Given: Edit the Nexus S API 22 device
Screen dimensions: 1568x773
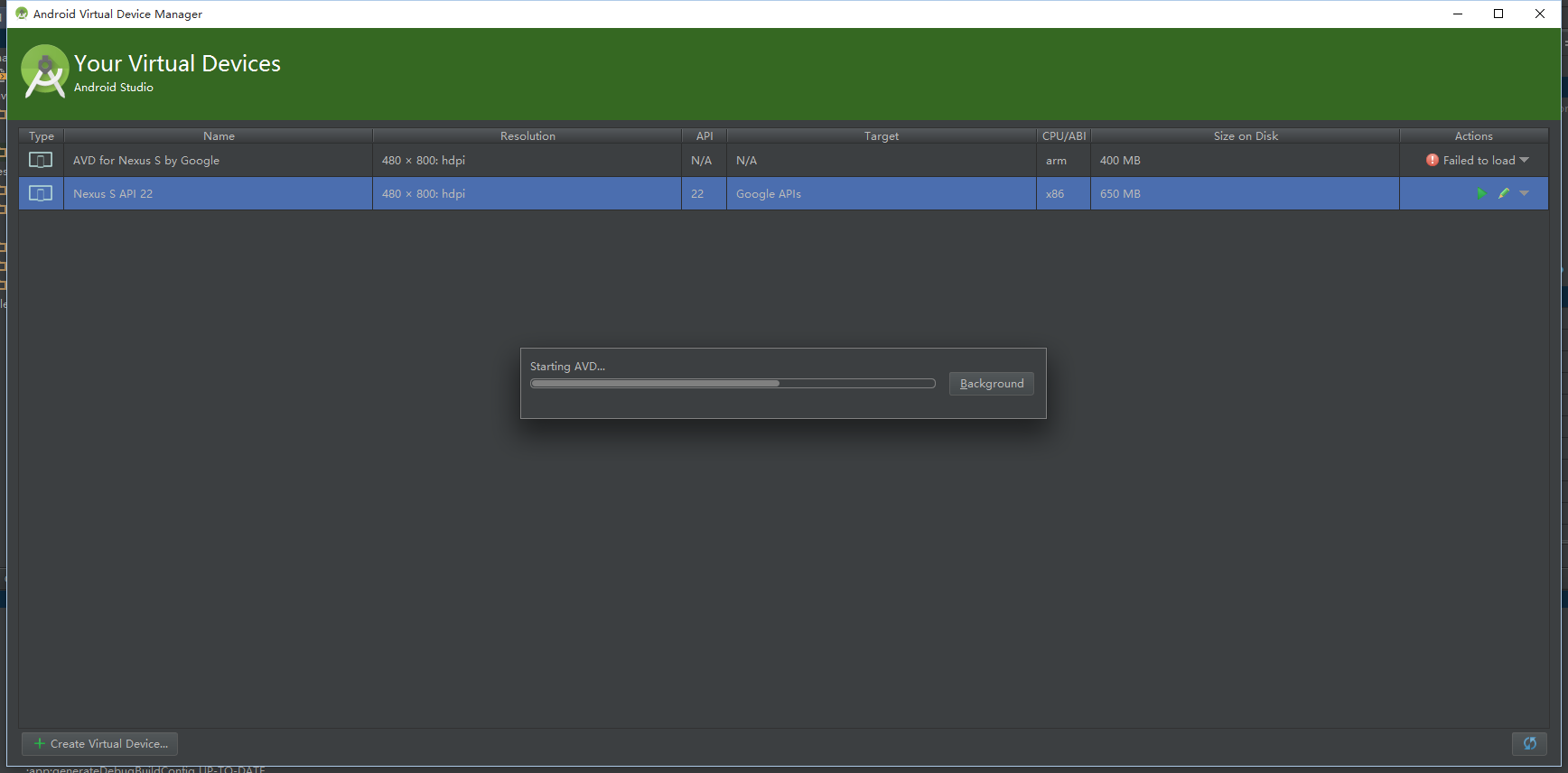Looking at the screenshot, I should [1504, 193].
